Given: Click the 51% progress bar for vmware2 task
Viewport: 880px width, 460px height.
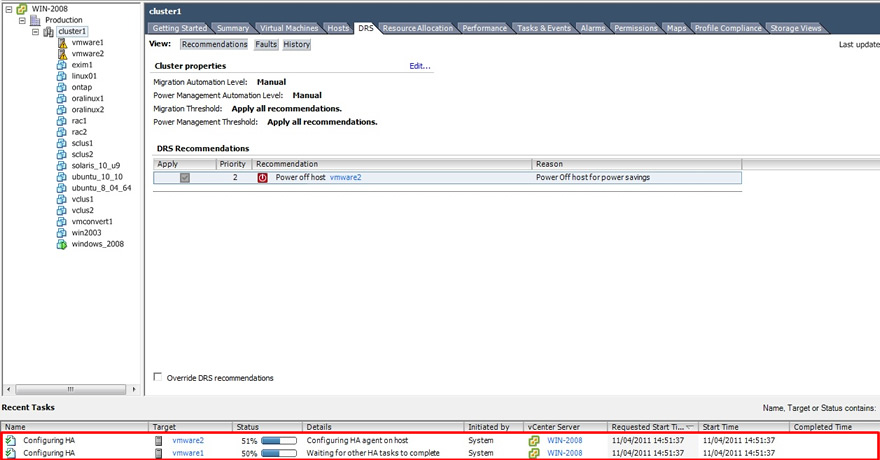Looking at the screenshot, I should 279,440.
